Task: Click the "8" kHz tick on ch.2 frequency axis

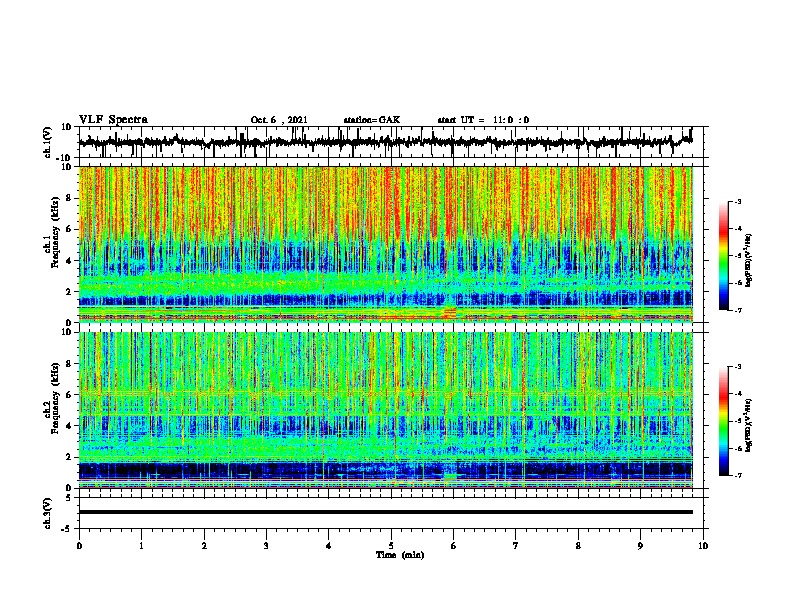Action: pos(69,364)
